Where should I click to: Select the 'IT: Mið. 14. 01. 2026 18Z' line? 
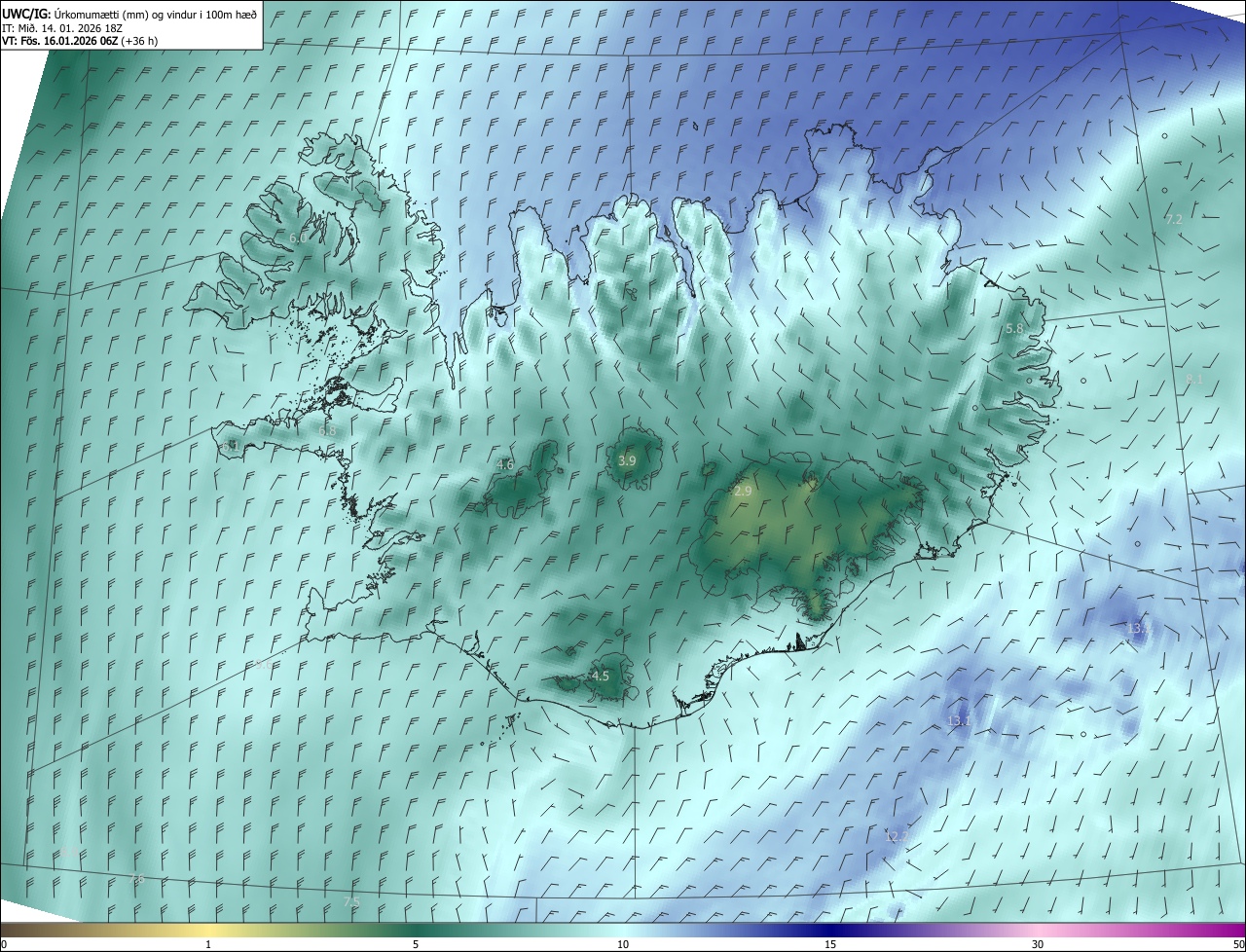(x=61, y=27)
